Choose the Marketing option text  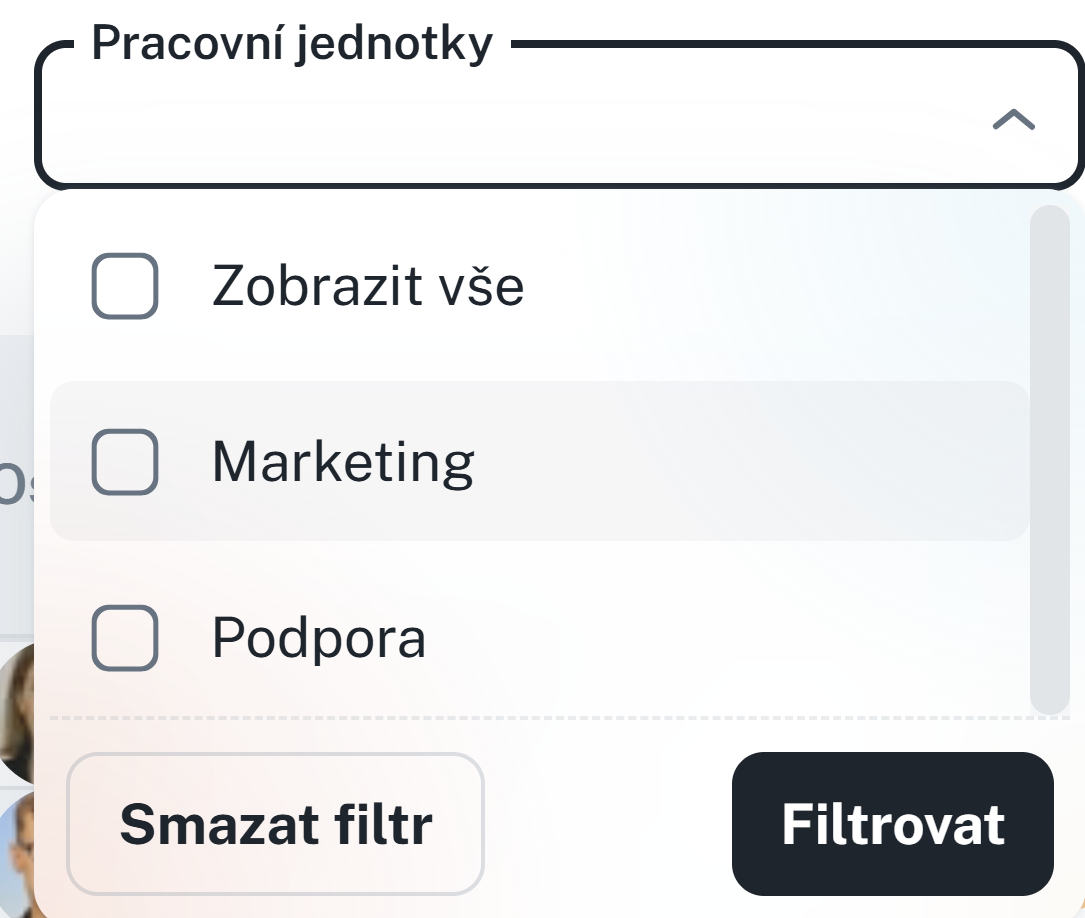pyautogui.click(x=343, y=463)
